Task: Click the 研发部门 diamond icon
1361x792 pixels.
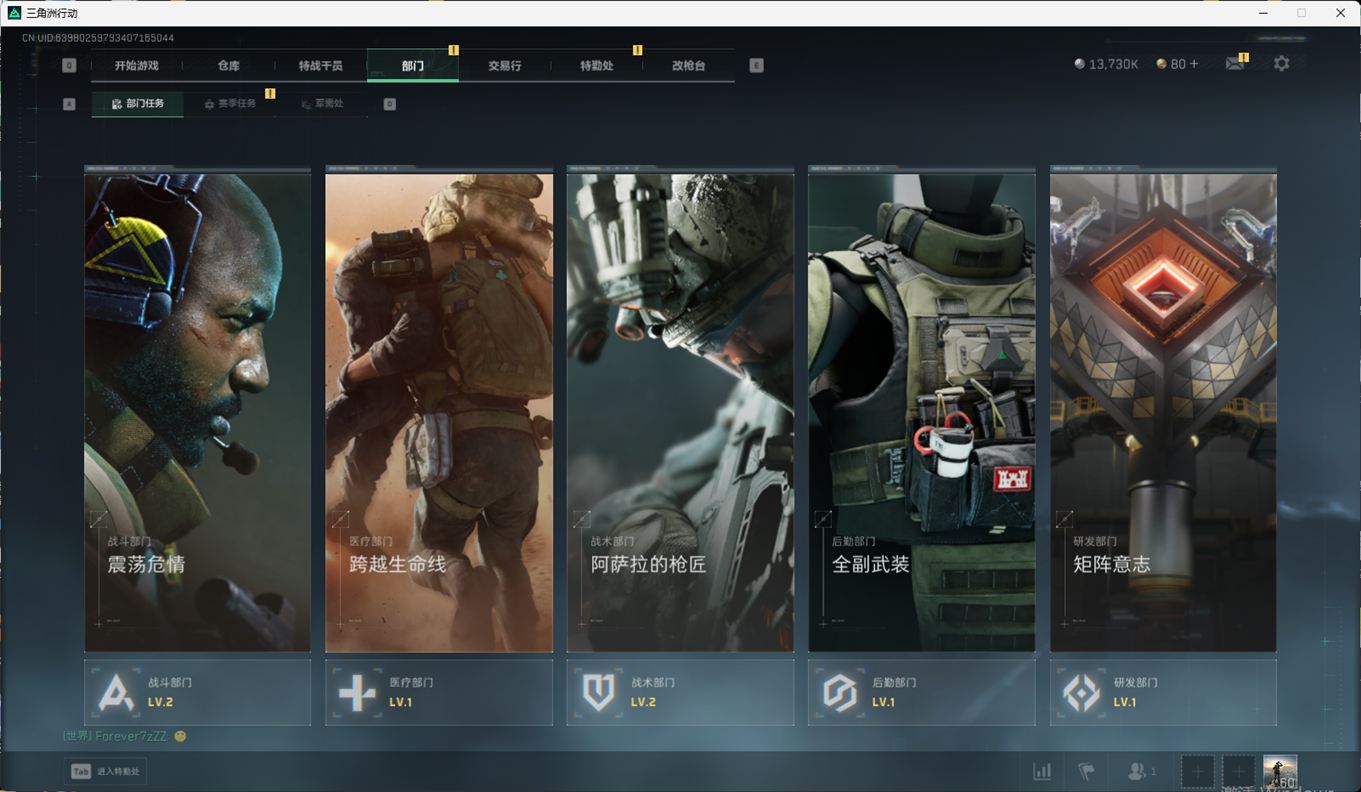Action: [1081, 692]
